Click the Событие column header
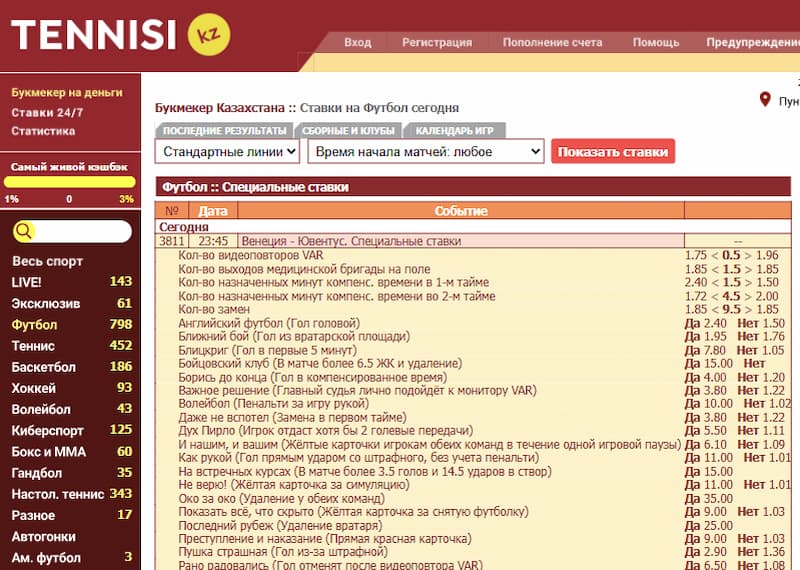800x570 pixels. tap(461, 211)
